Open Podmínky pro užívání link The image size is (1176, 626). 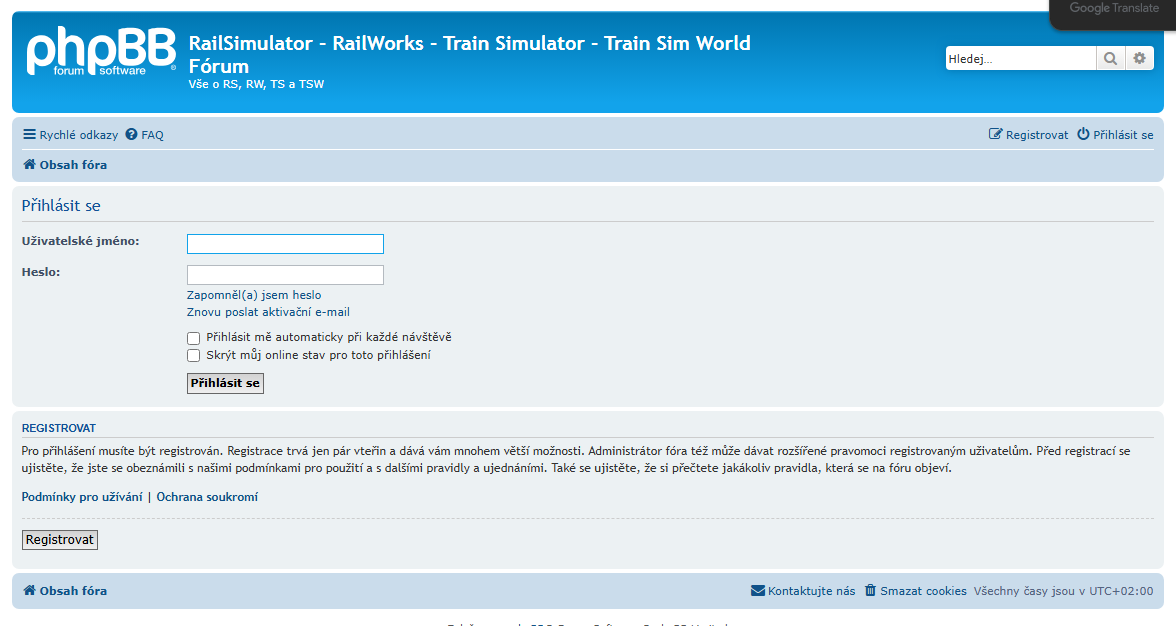[x=82, y=496]
